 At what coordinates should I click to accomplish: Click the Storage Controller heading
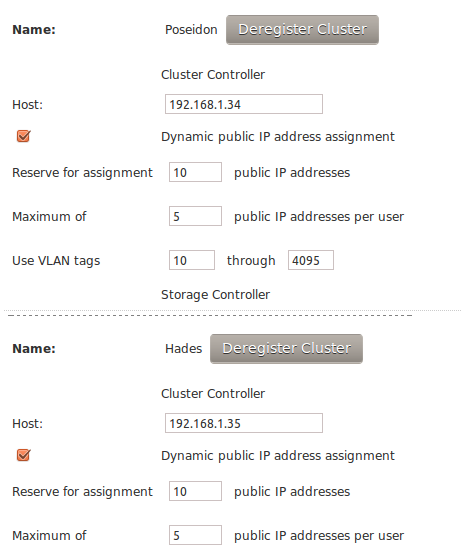[215, 295]
